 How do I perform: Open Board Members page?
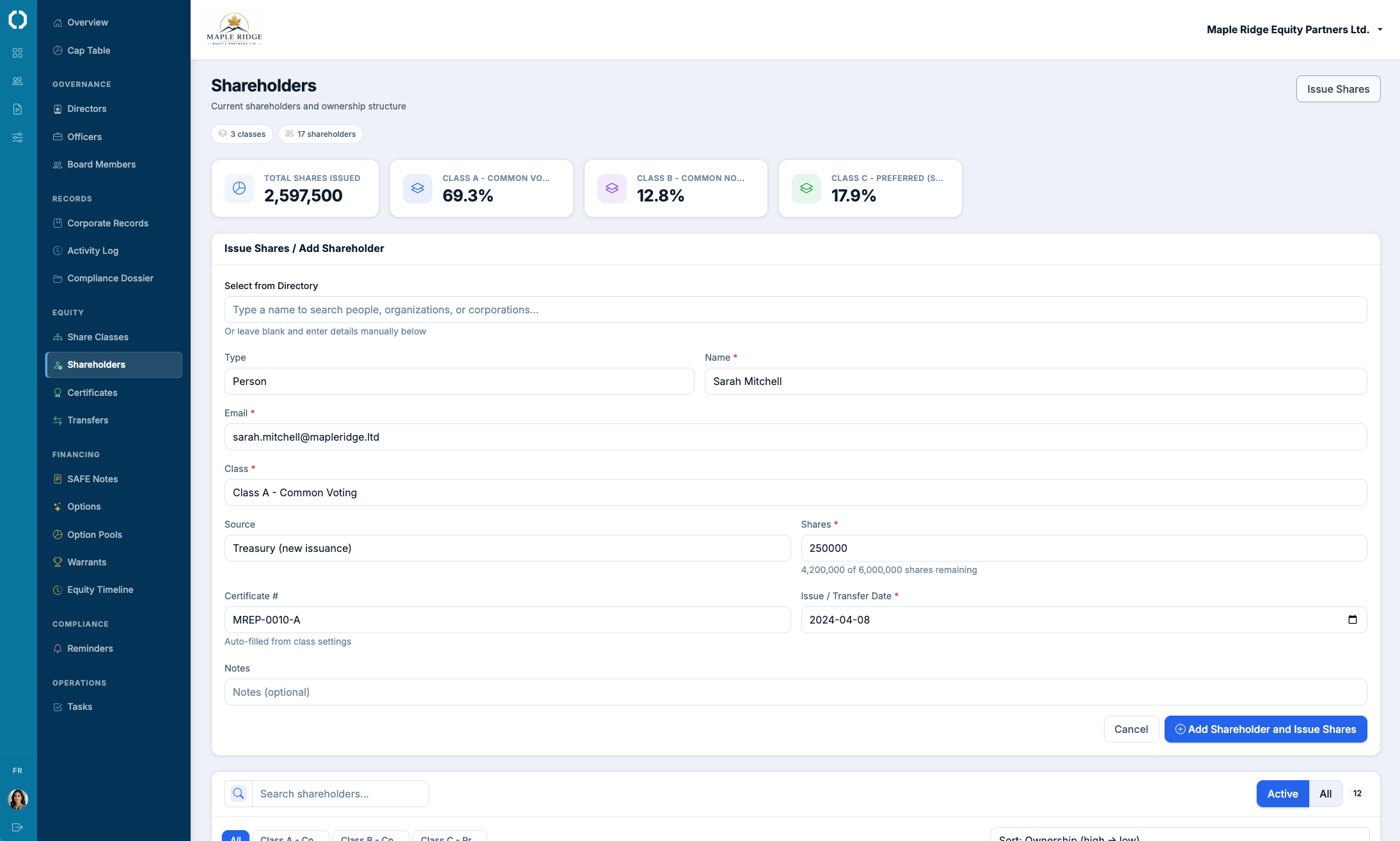coord(114,164)
